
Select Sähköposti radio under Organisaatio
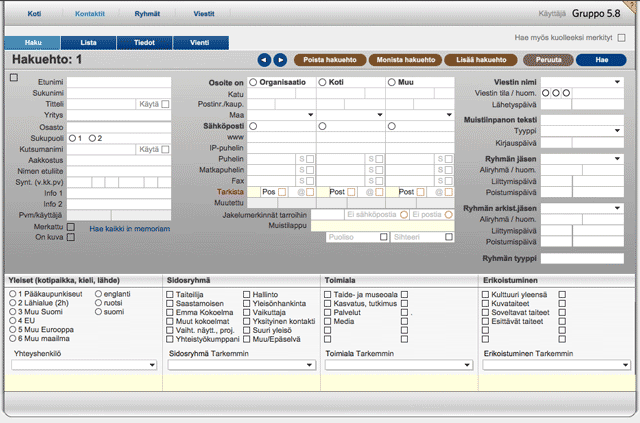click(x=253, y=126)
